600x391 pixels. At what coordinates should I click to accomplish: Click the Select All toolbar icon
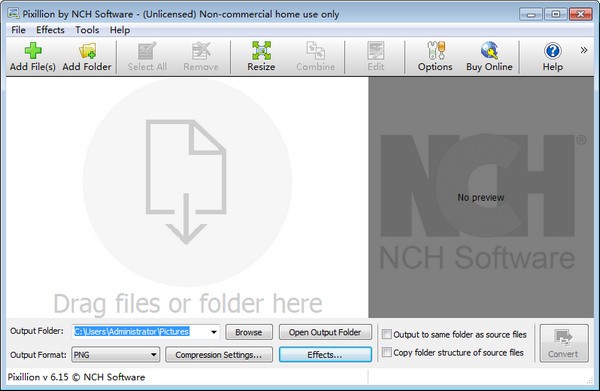click(x=147, y=57)
